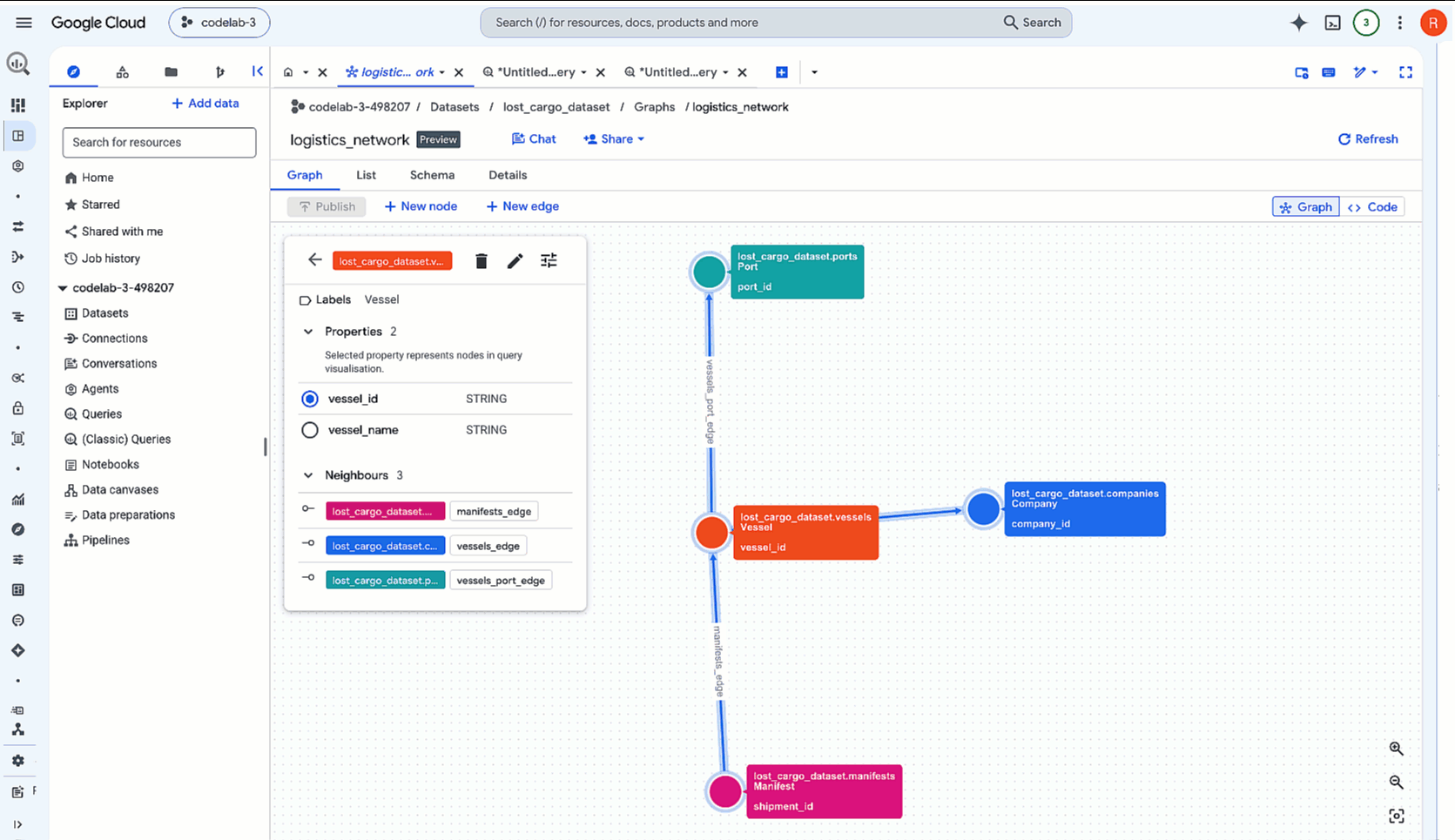Select the orange Vessel node circle

[711, 533]
